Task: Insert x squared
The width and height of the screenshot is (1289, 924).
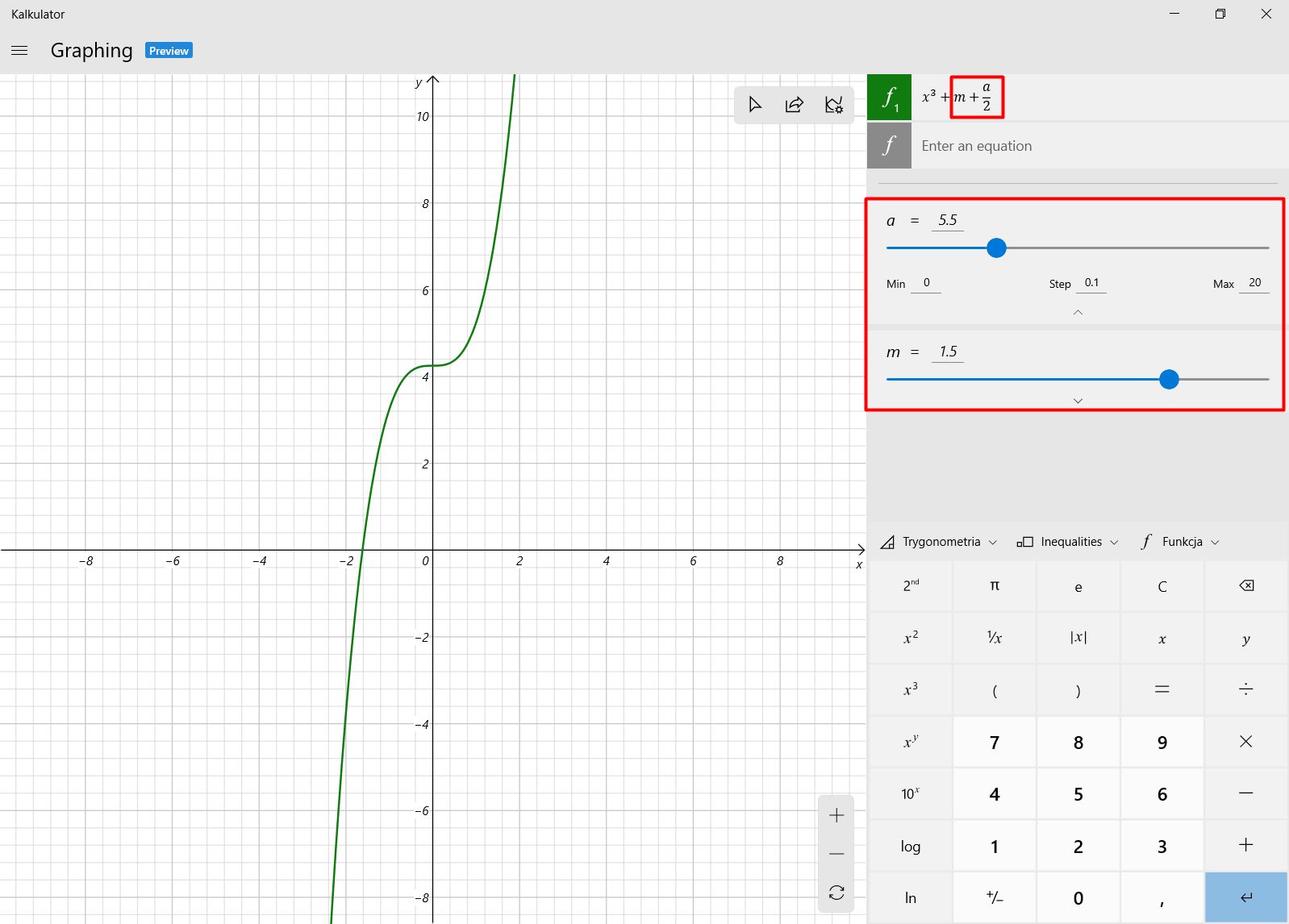Action: [911, 638]
